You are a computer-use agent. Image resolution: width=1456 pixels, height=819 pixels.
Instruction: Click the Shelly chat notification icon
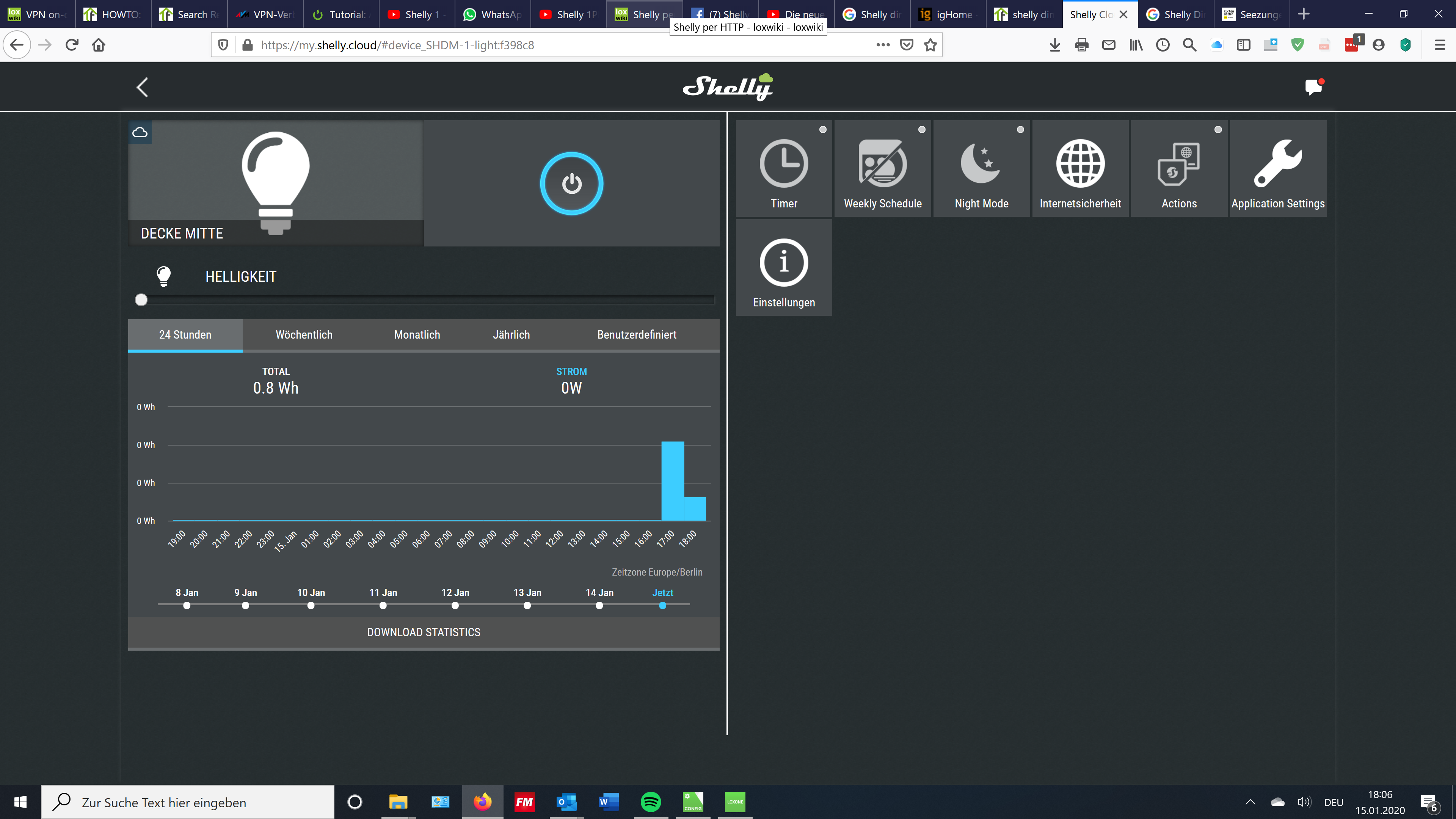[1313, 86]
